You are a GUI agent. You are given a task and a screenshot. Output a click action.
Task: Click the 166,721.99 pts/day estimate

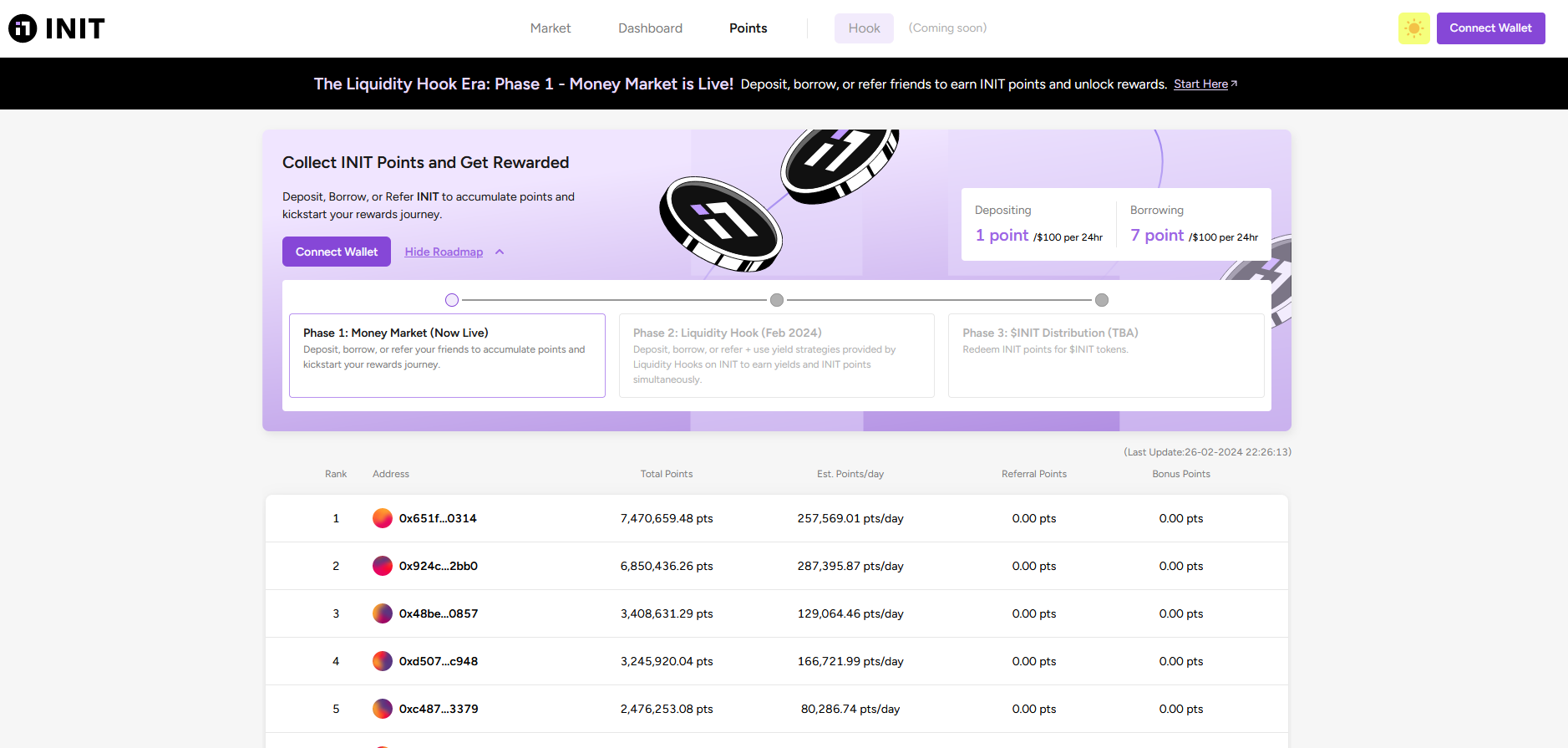click(x=850, y=661)
